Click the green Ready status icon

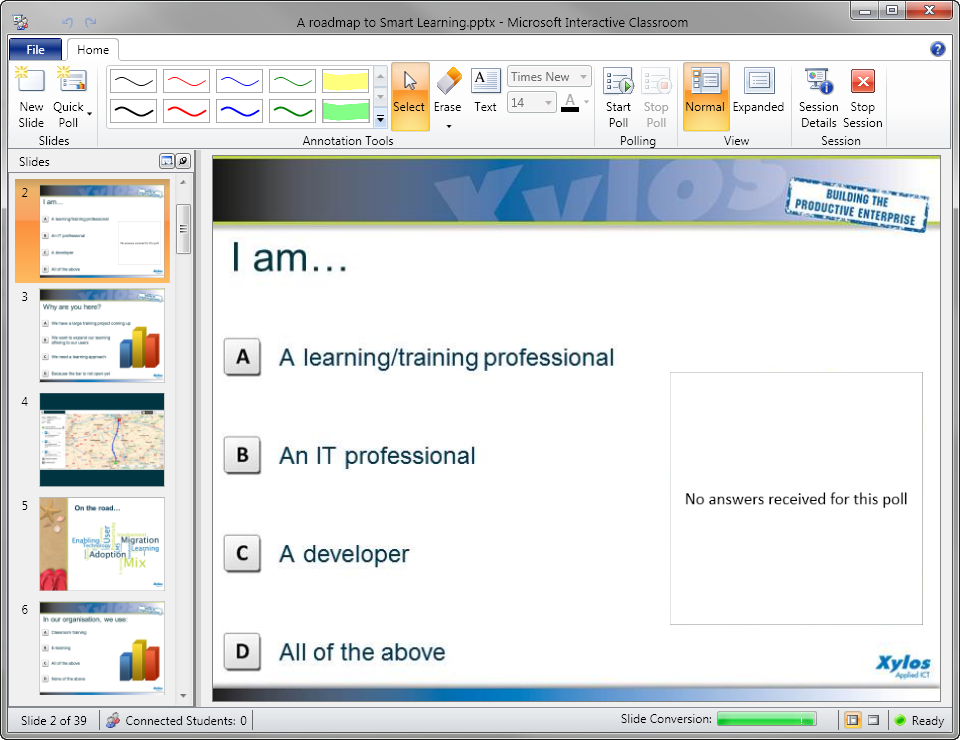point(900,720)
